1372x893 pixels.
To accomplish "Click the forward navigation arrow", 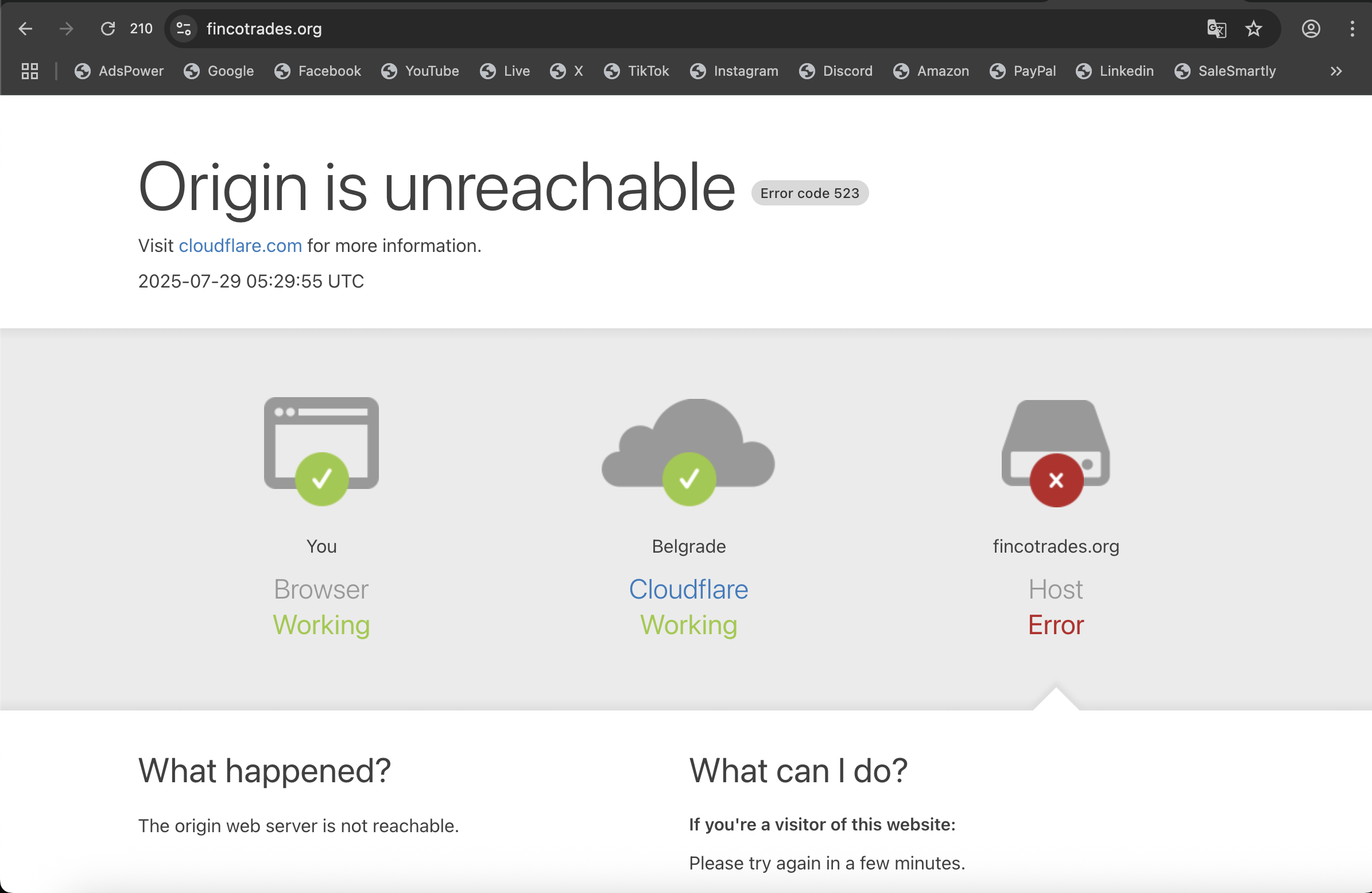I will (x=66, y=28).
